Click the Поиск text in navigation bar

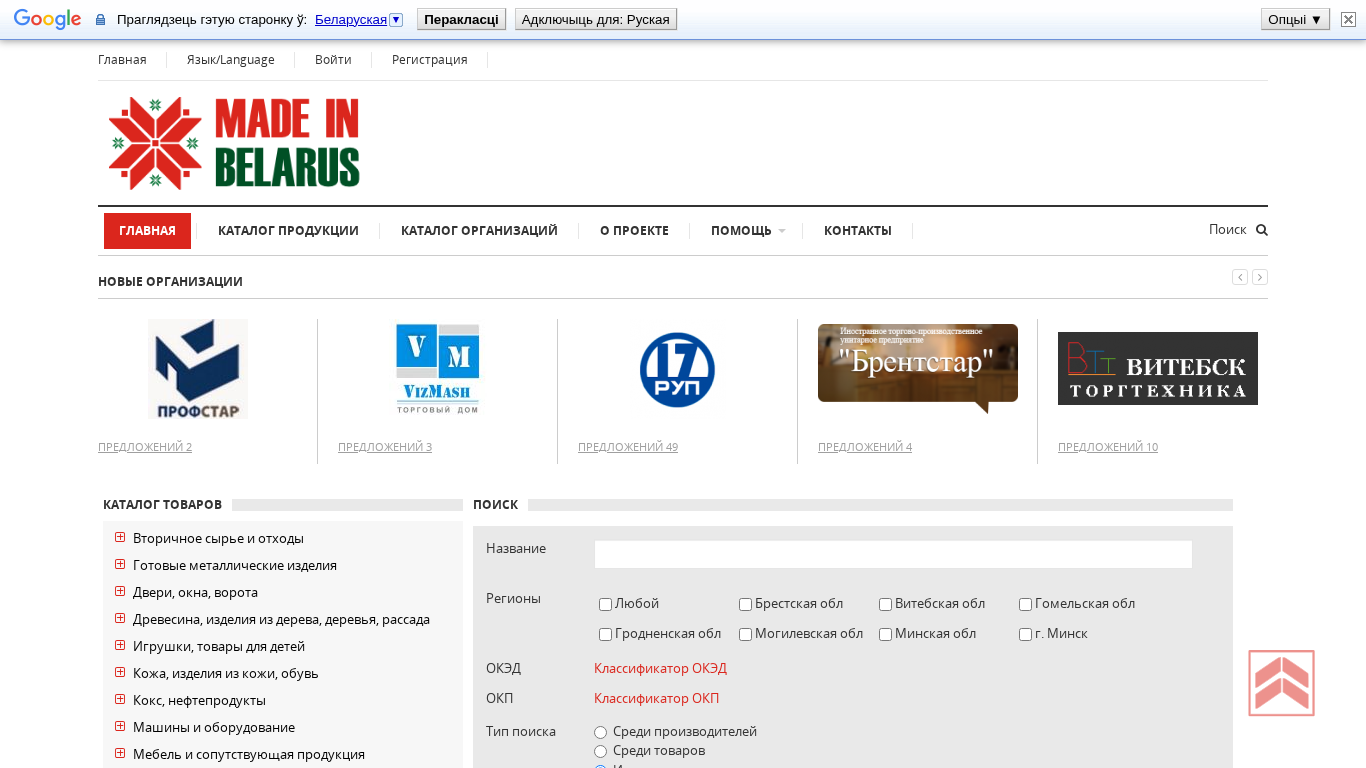(1227, 230)
